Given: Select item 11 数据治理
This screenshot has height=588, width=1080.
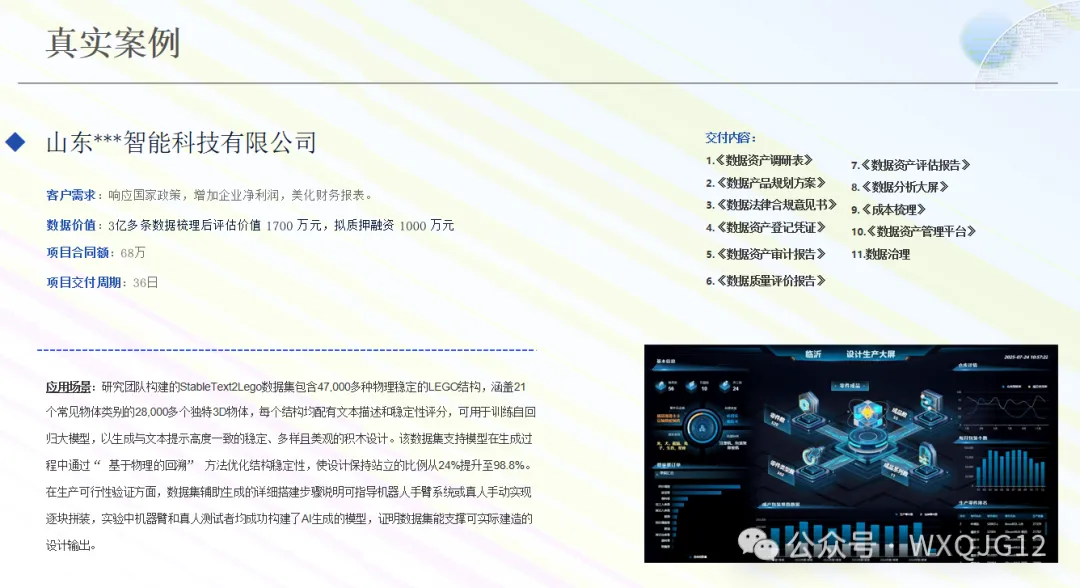Looking at the screenshot, I should click(880, 255).
